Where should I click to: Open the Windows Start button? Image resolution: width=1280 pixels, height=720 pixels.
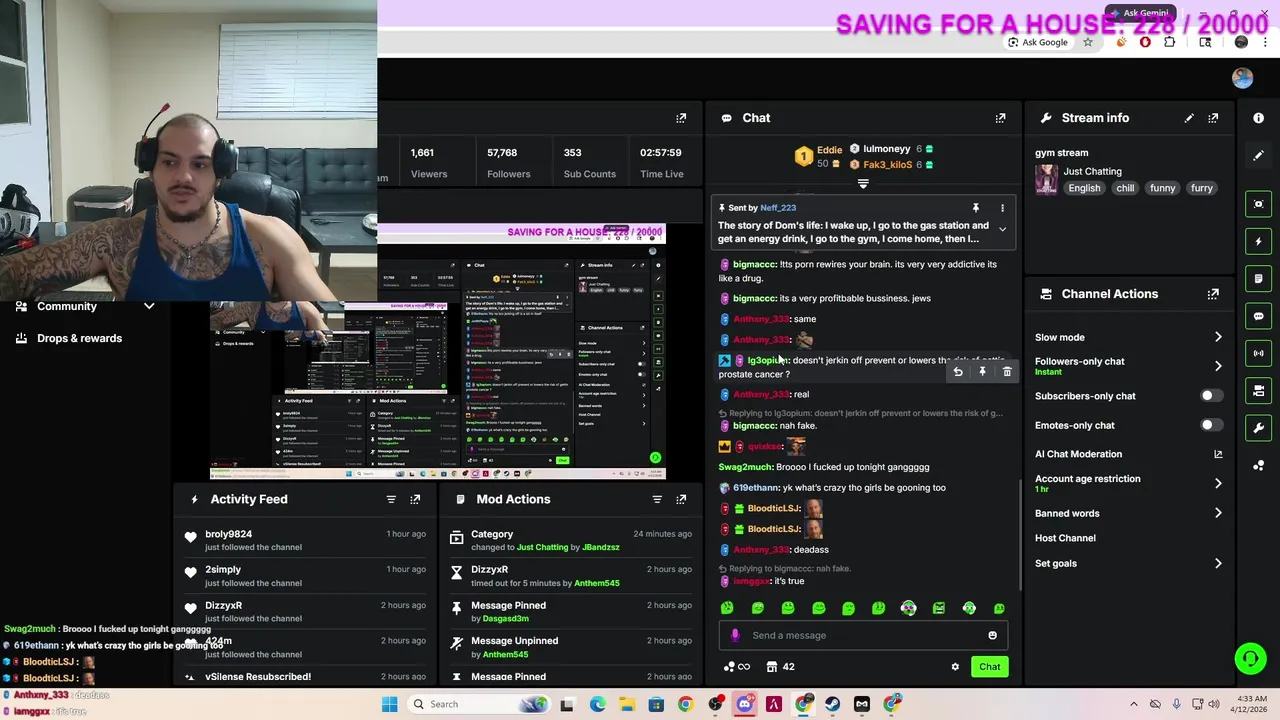click(389, 704)
